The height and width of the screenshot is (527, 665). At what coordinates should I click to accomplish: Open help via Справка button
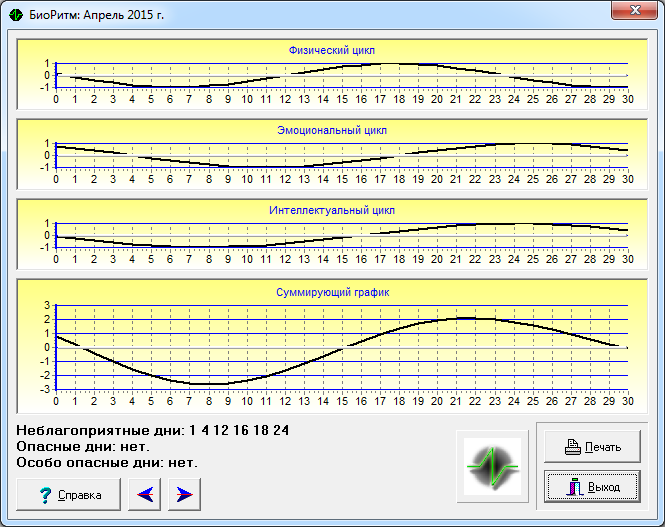(69, 494)
